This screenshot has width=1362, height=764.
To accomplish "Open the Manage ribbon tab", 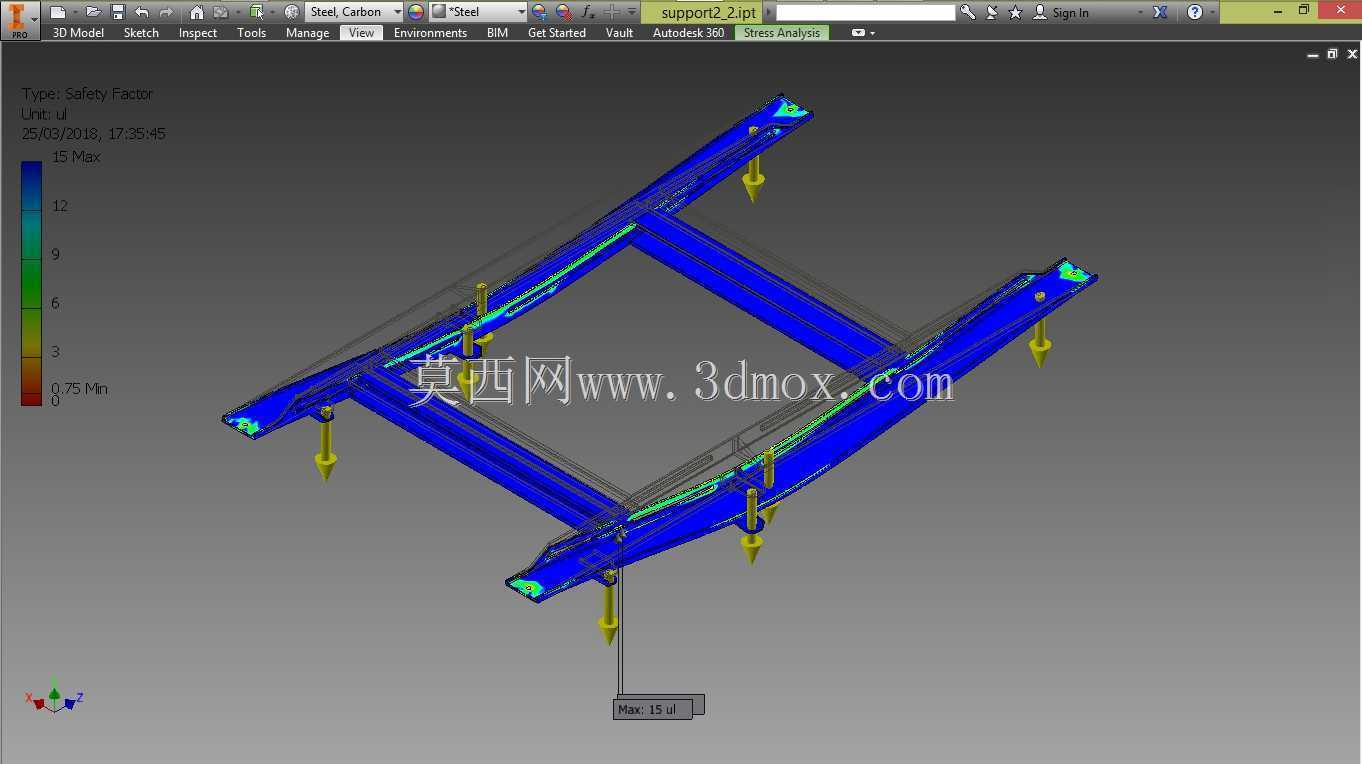I will point(307,33).
